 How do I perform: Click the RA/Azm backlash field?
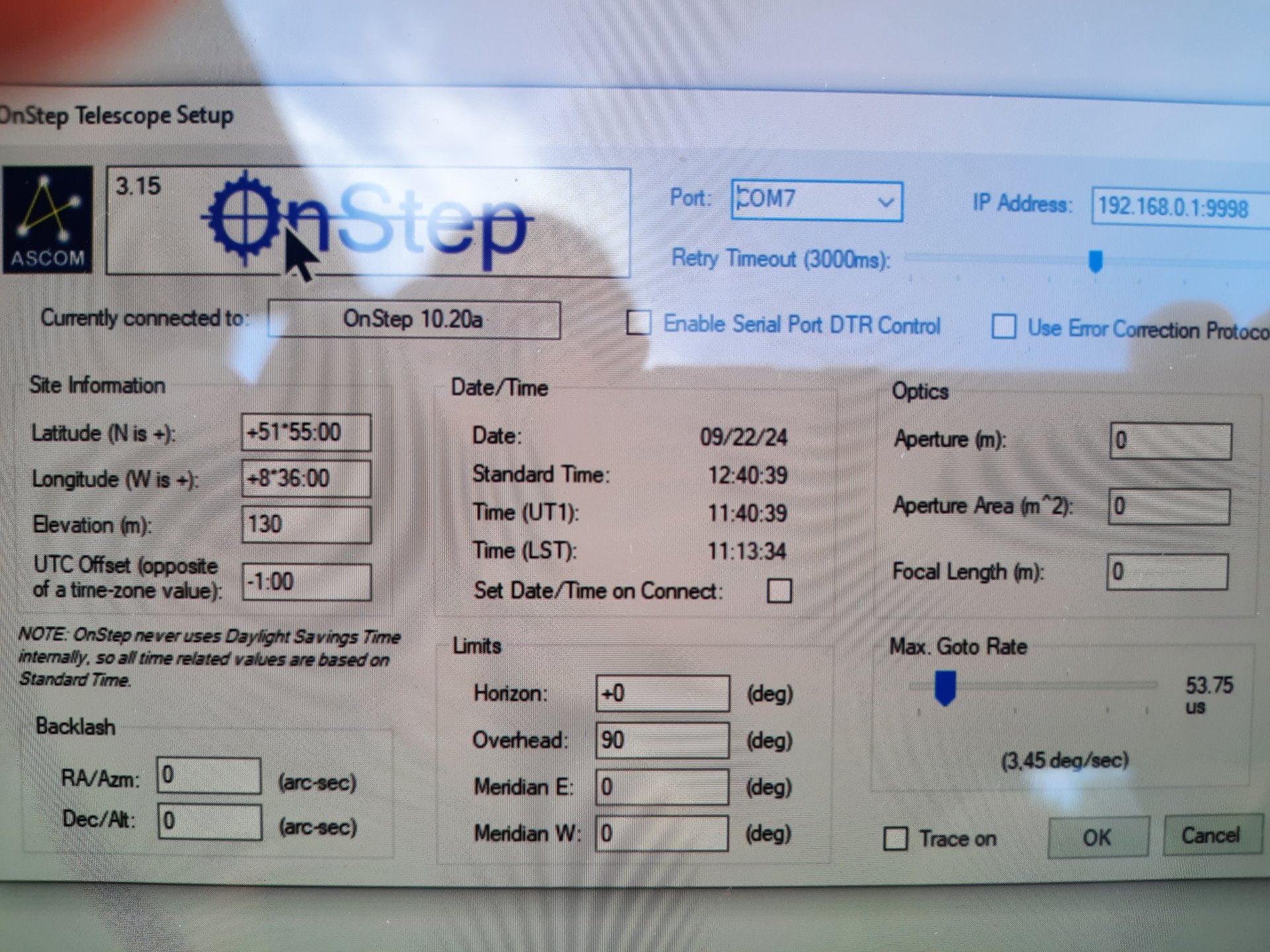(209, 775)
